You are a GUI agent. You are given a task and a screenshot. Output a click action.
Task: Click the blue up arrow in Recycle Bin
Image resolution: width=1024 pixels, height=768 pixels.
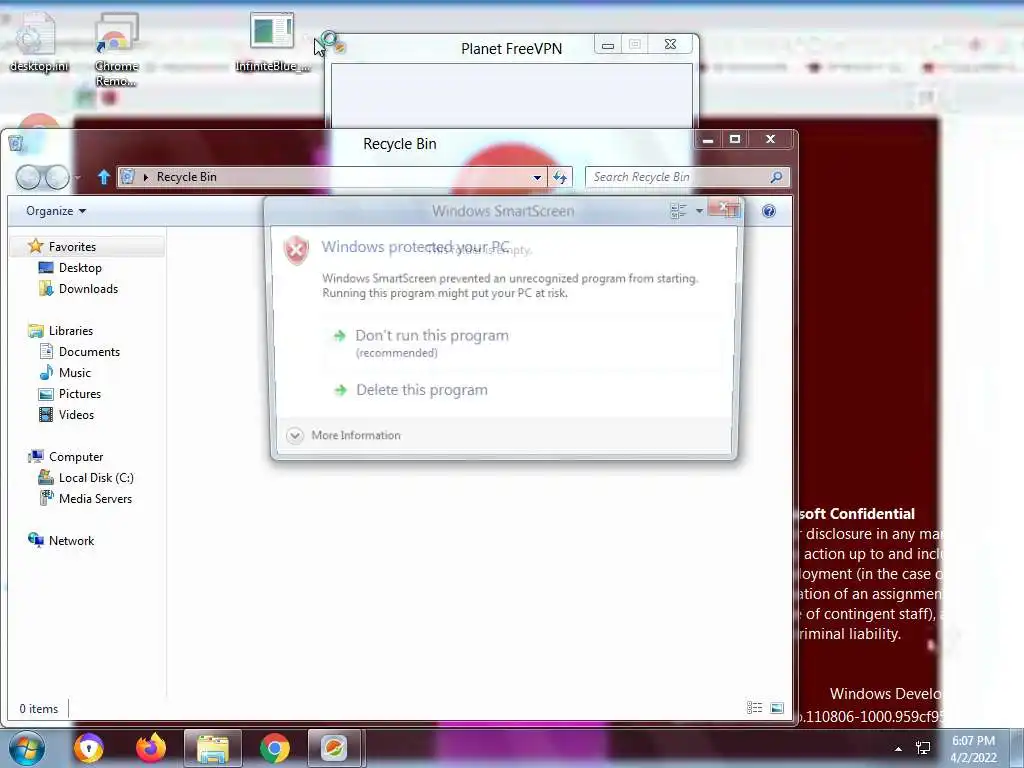(103, 177)
